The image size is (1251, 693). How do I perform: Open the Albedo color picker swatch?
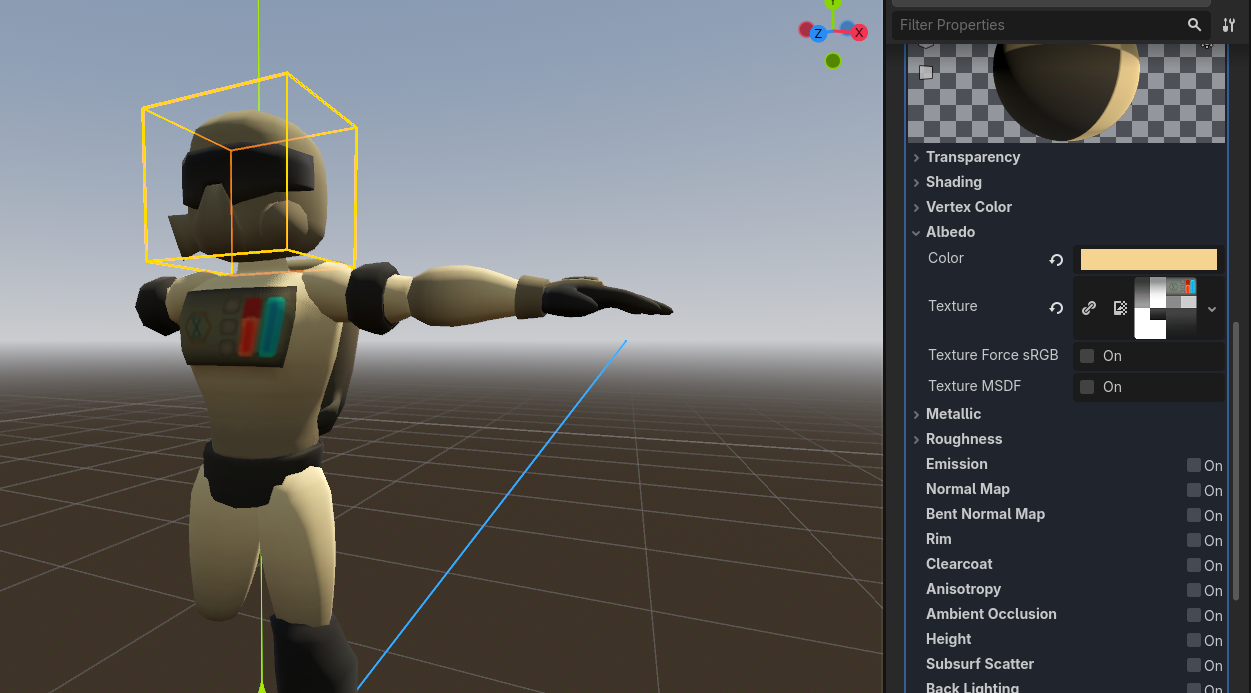tap(1149, 260)
